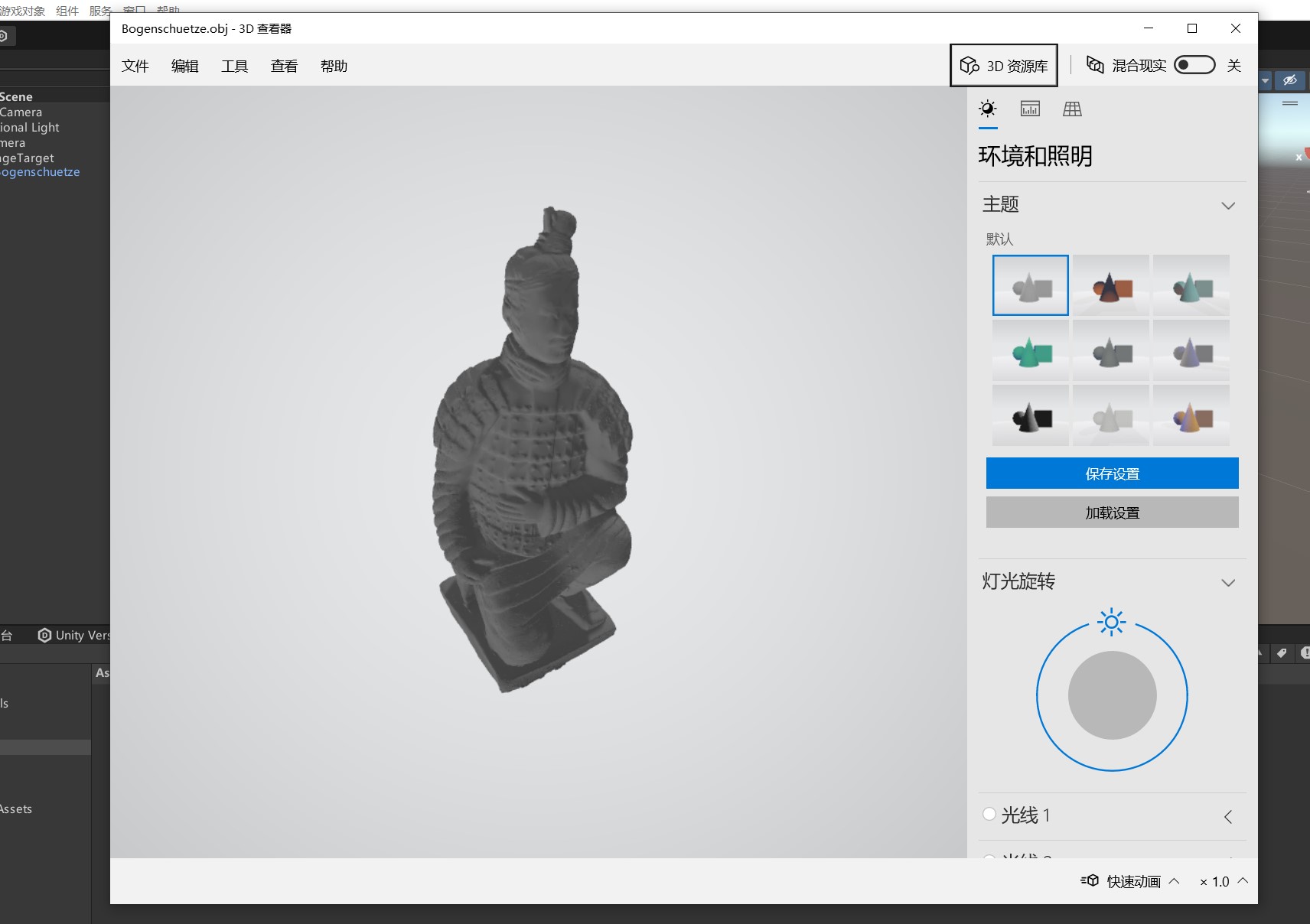This screenshot has width=1310, height=924.
Task: Switch to statistics and shading tab icon
Action: click(1030, 109)
